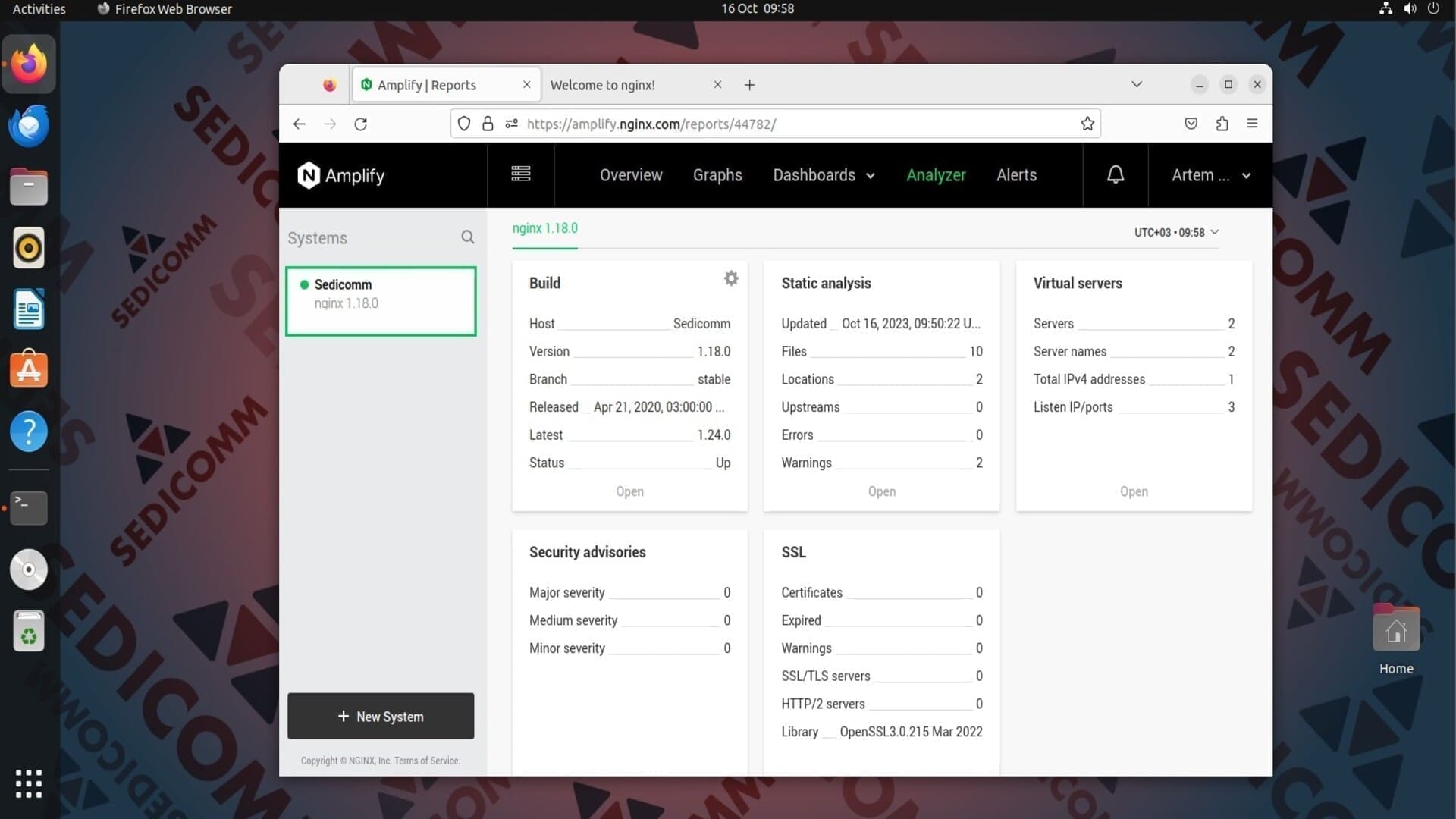This screenshot has height=819, width=1456.
Task: Open Virtual servers details link
Action: coord(1133,491)
